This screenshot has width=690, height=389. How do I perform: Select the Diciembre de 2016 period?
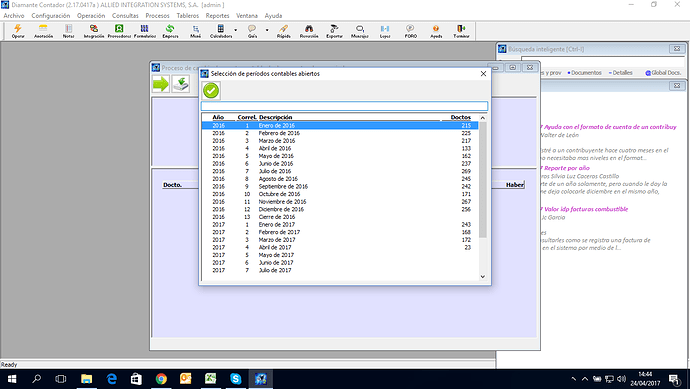coord(340,209)
